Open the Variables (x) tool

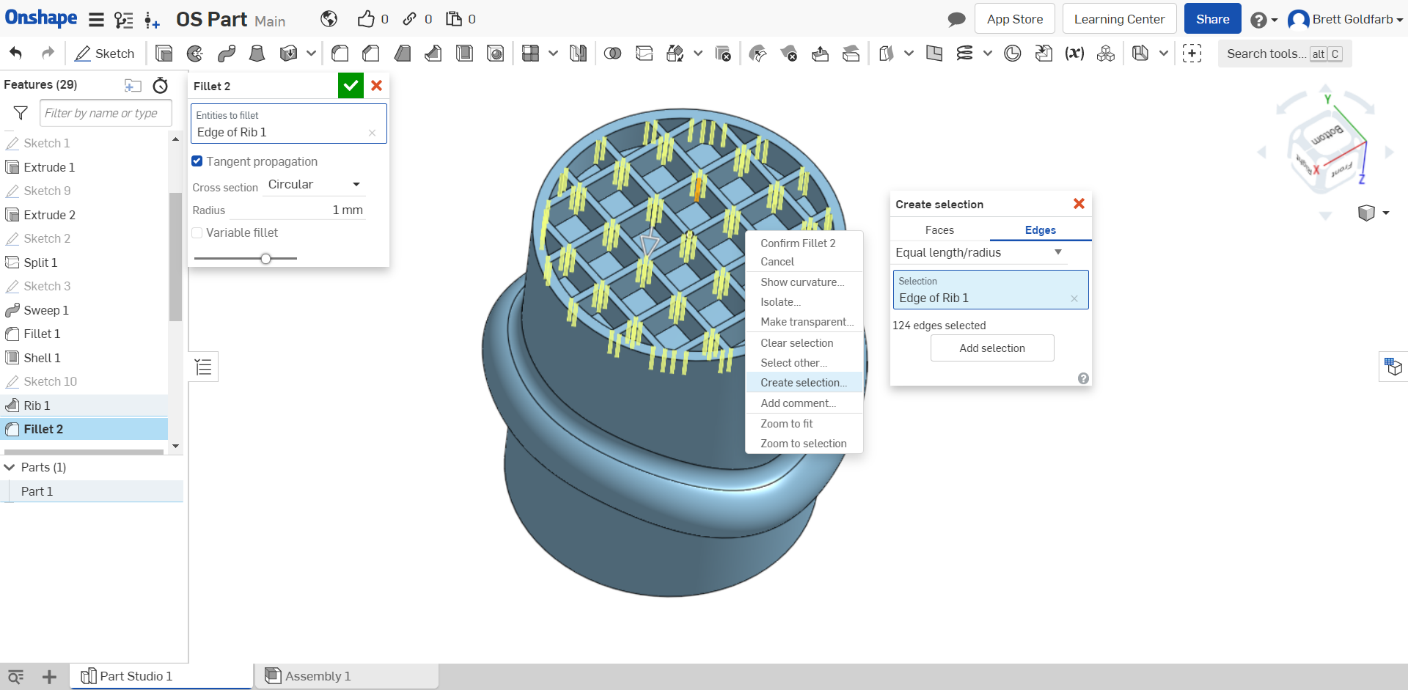pyautogui.click(x=1074, y=53)
